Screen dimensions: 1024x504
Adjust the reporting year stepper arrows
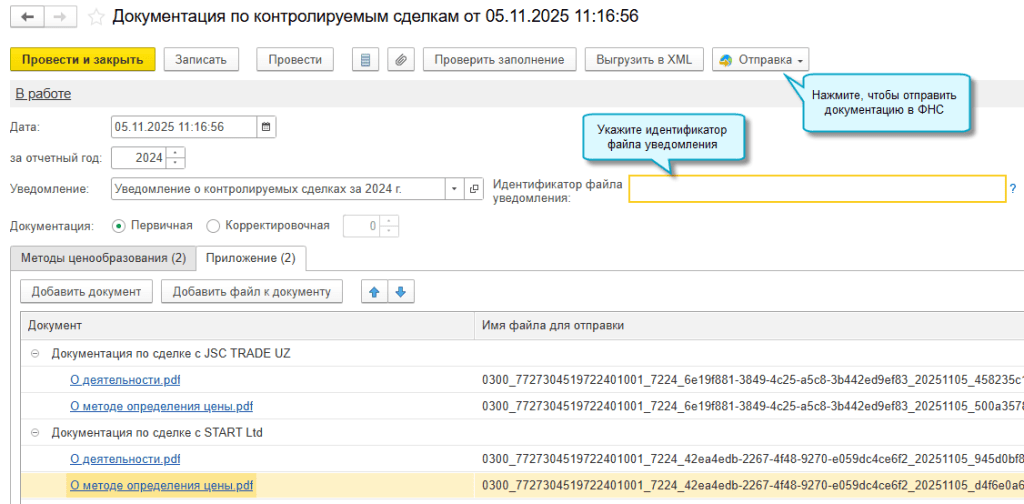pos(176,157)
